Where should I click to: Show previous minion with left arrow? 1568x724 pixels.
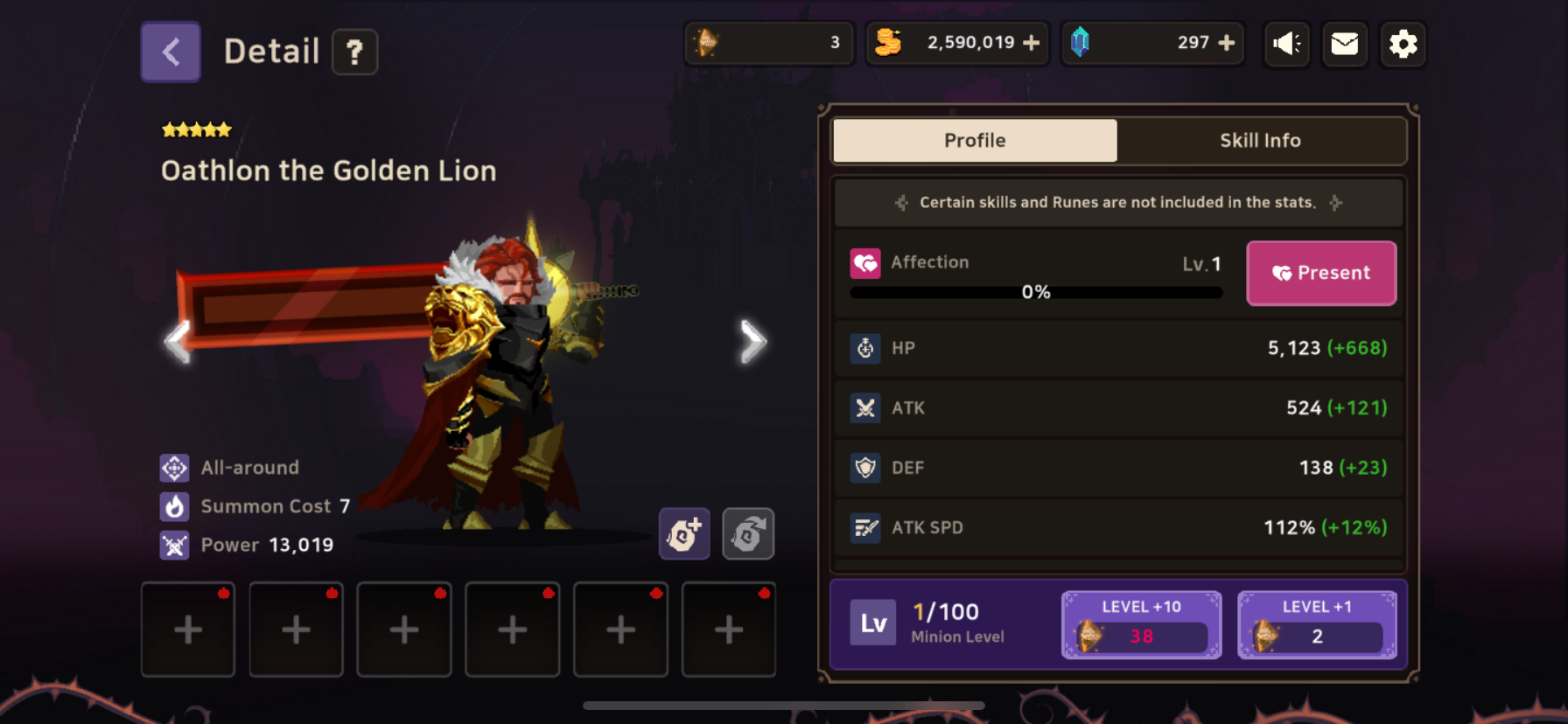pyautogui.click(x=178, y=341)
